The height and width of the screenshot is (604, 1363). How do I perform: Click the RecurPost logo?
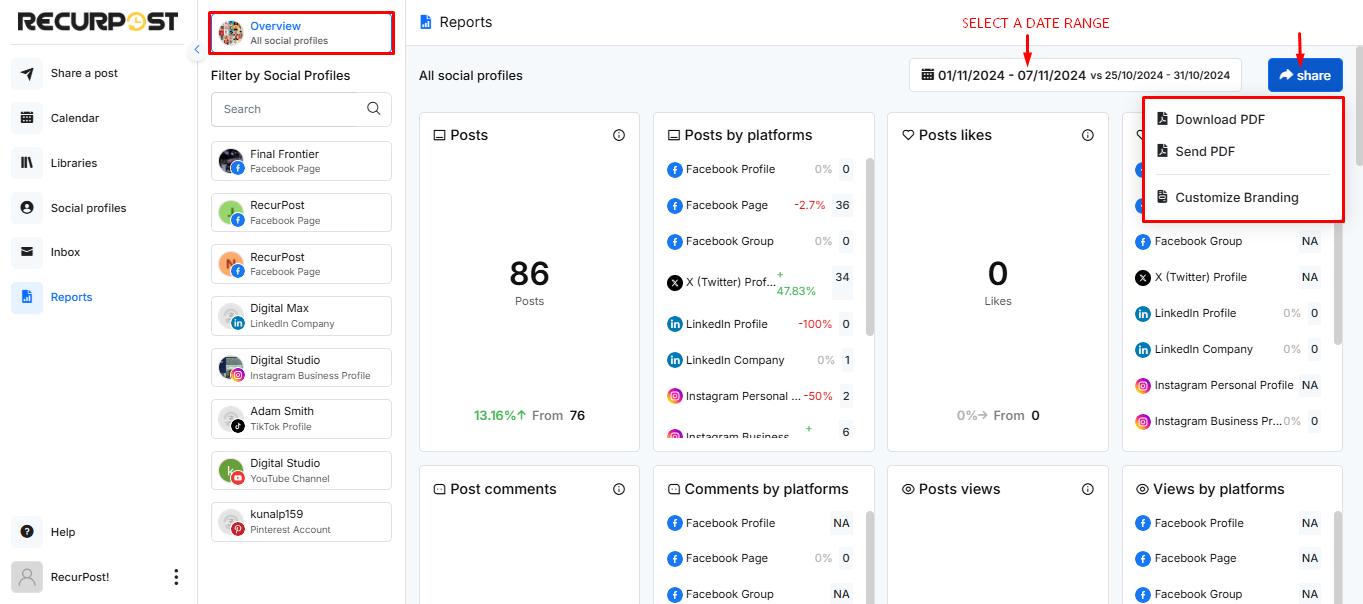(x=98, y=21)
